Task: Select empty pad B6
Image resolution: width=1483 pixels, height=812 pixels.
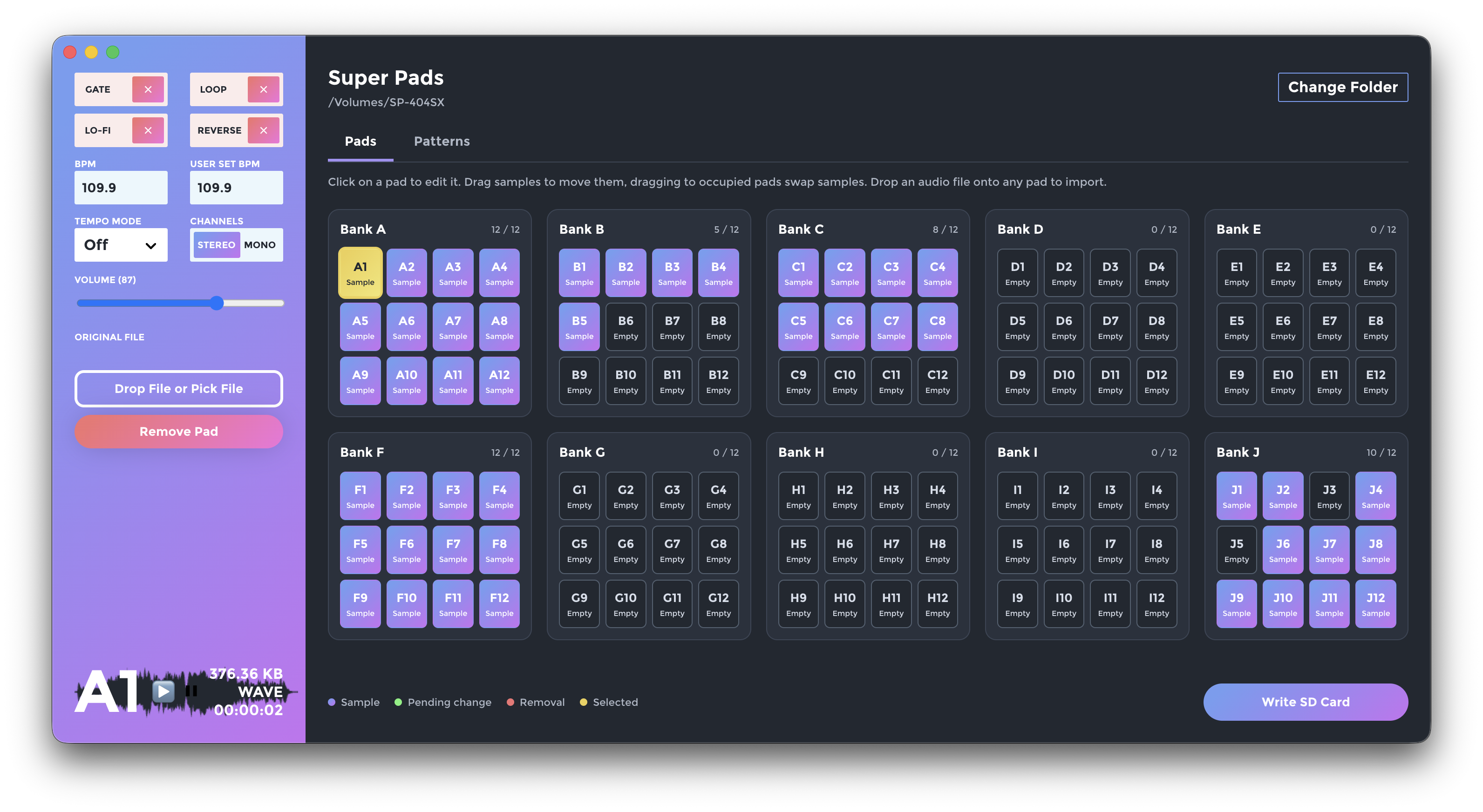Action: point(626,327)
